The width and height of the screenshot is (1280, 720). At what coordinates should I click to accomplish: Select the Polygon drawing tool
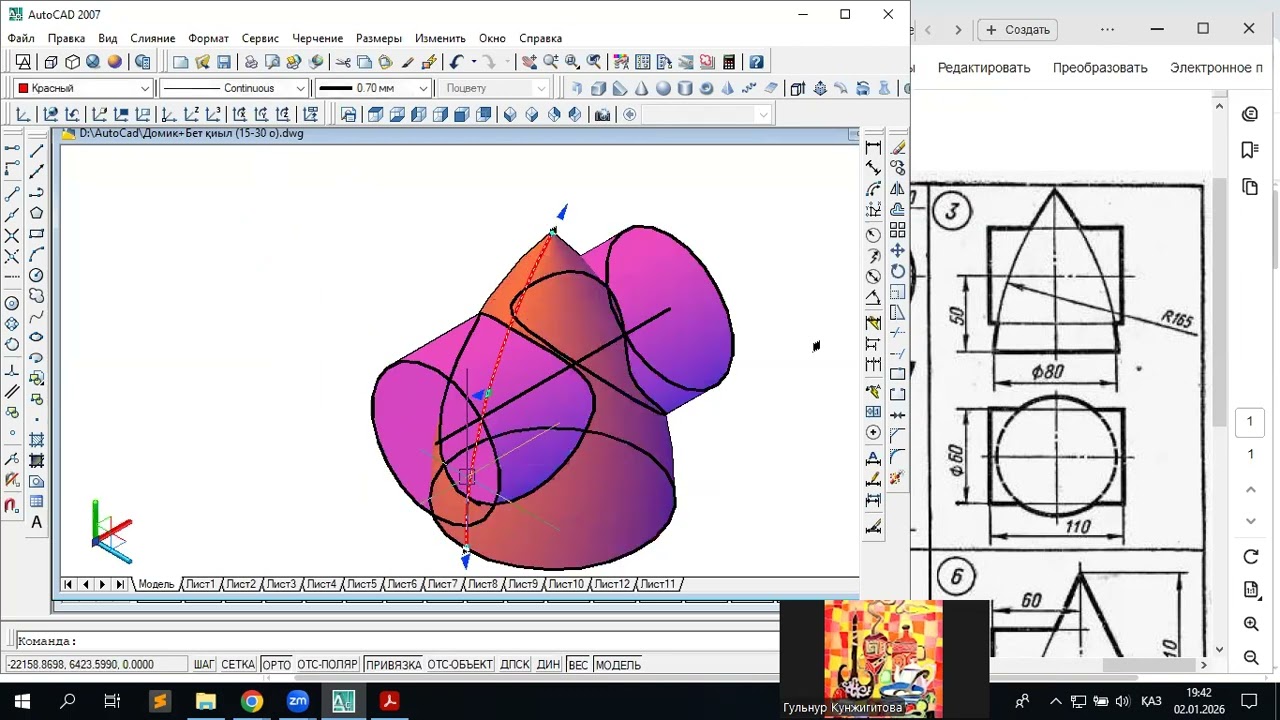pyautogui.click(x=37, y=213)
